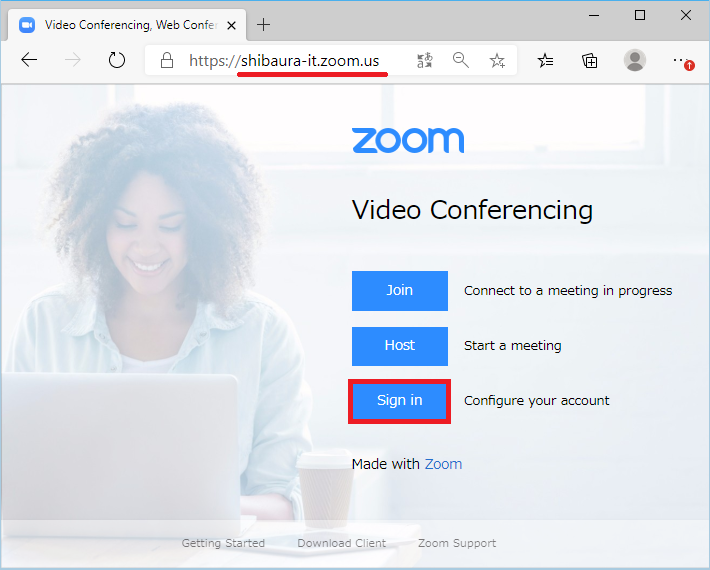View site info via the lock icon

(167, 60)
